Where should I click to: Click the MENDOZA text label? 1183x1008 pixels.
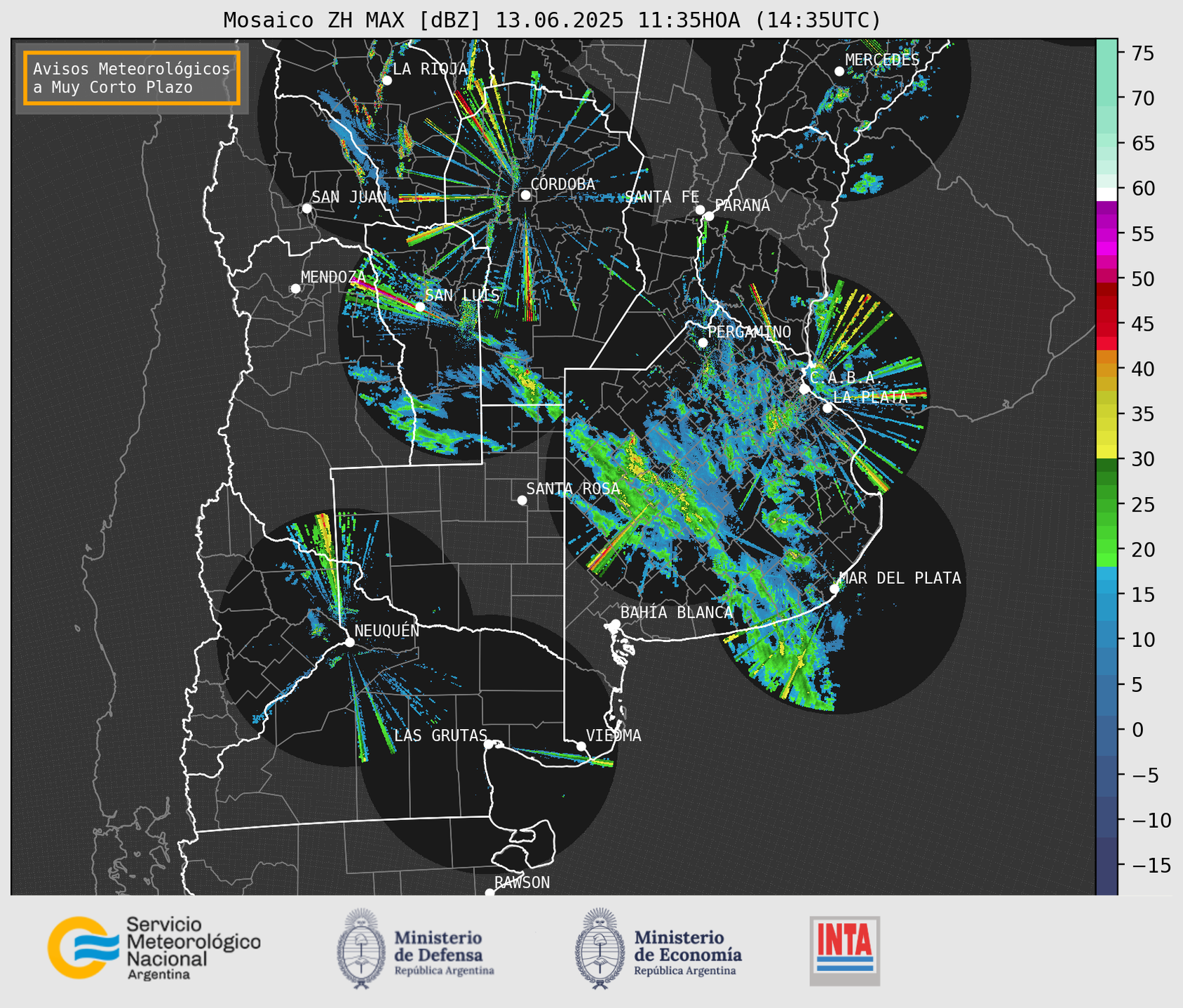[x=333, y=278]
